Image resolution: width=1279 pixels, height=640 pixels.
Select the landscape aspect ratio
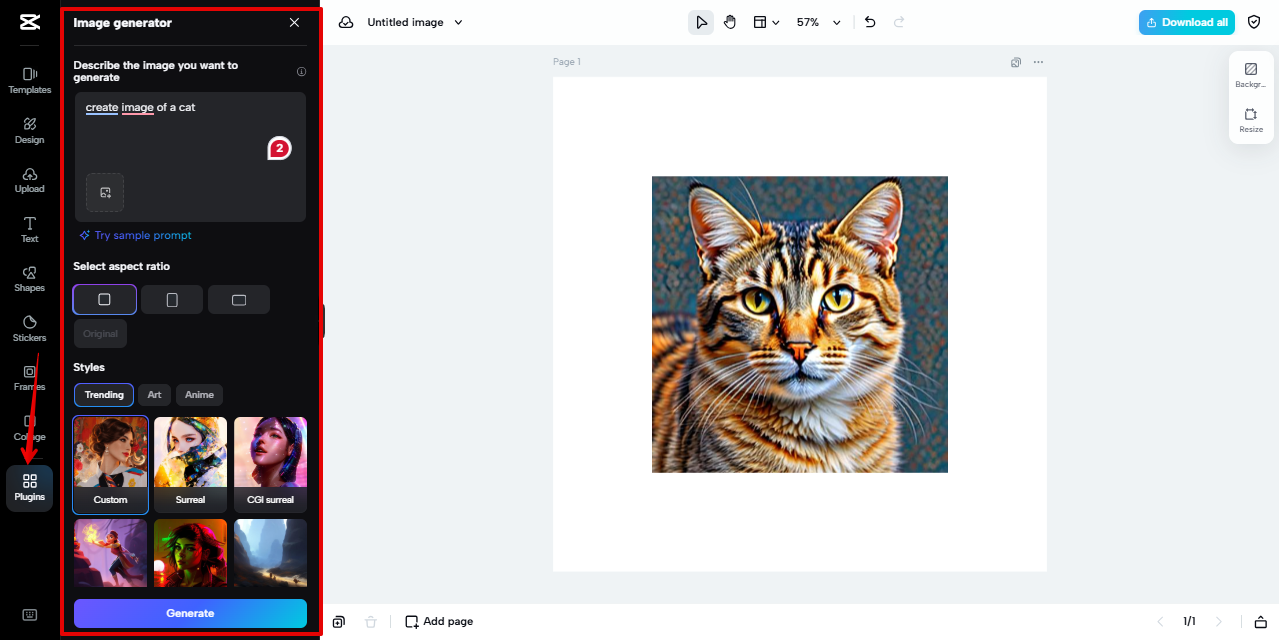pos(239,299)
